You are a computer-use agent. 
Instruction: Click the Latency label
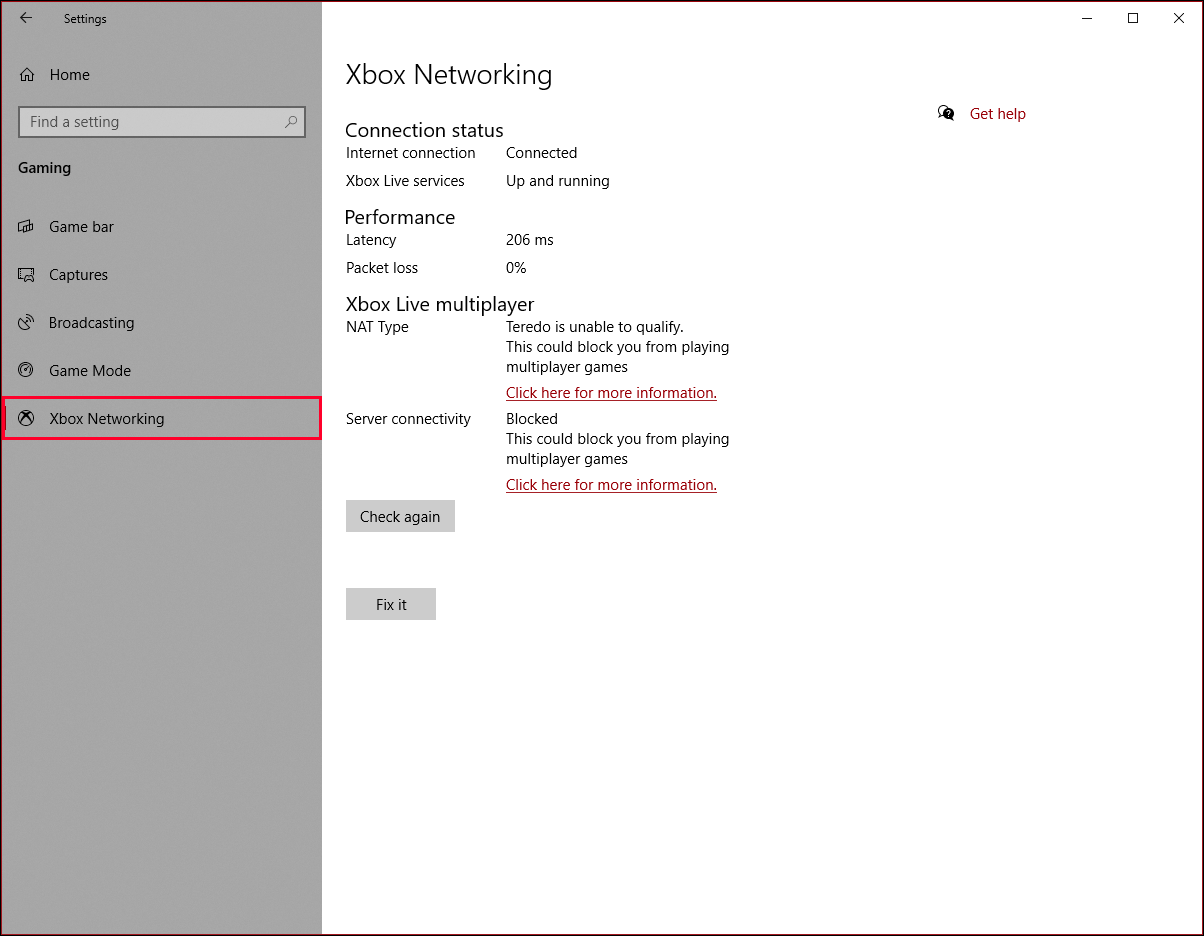pos(371,240)
